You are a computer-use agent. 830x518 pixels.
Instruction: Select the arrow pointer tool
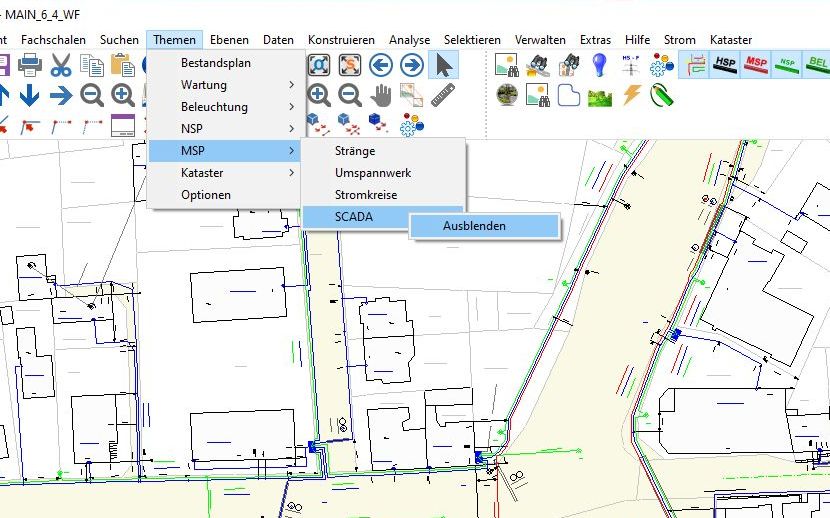[443, 66]
